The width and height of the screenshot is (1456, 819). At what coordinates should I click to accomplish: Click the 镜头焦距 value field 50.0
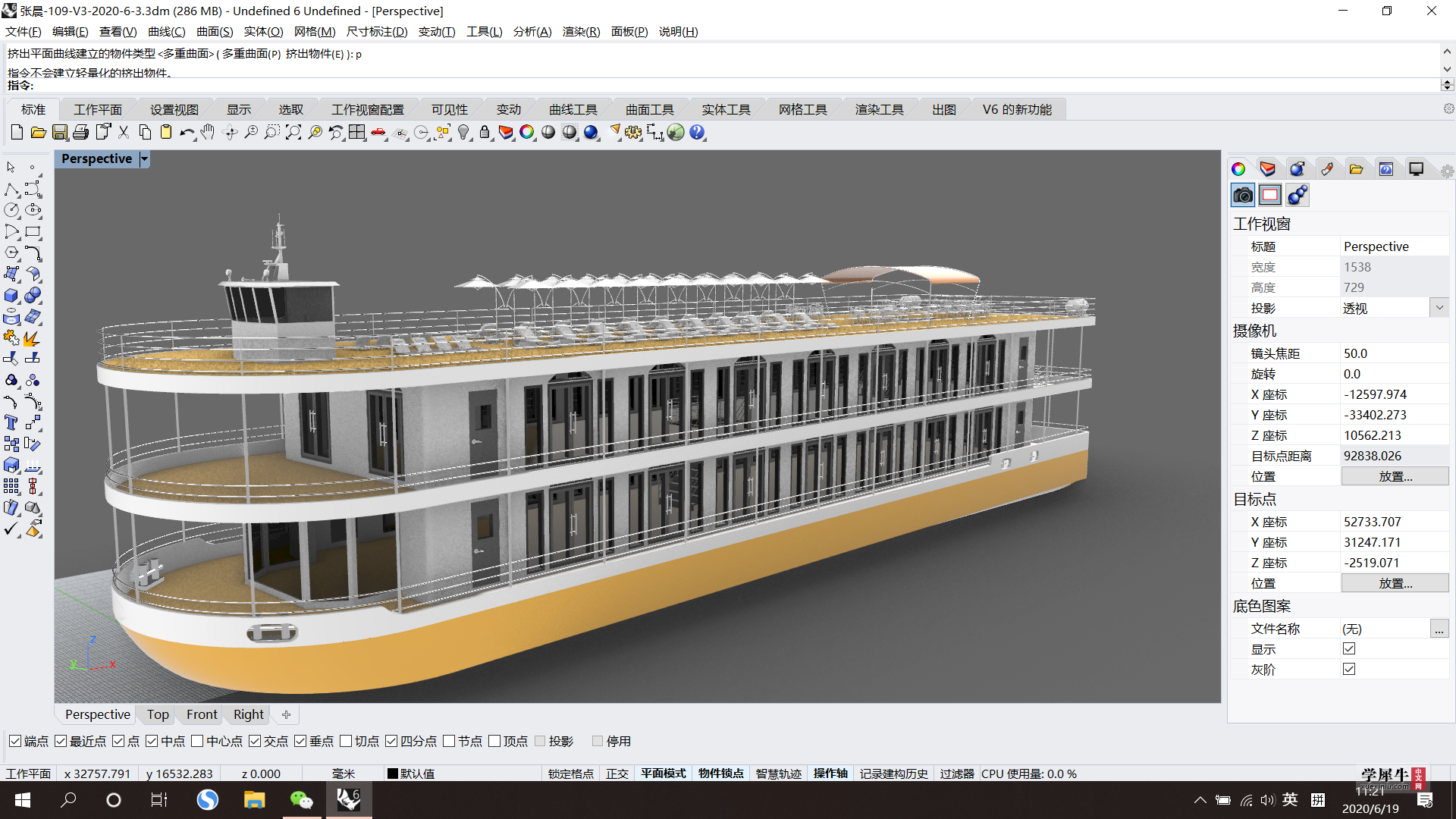click(x=1394, y=353)
